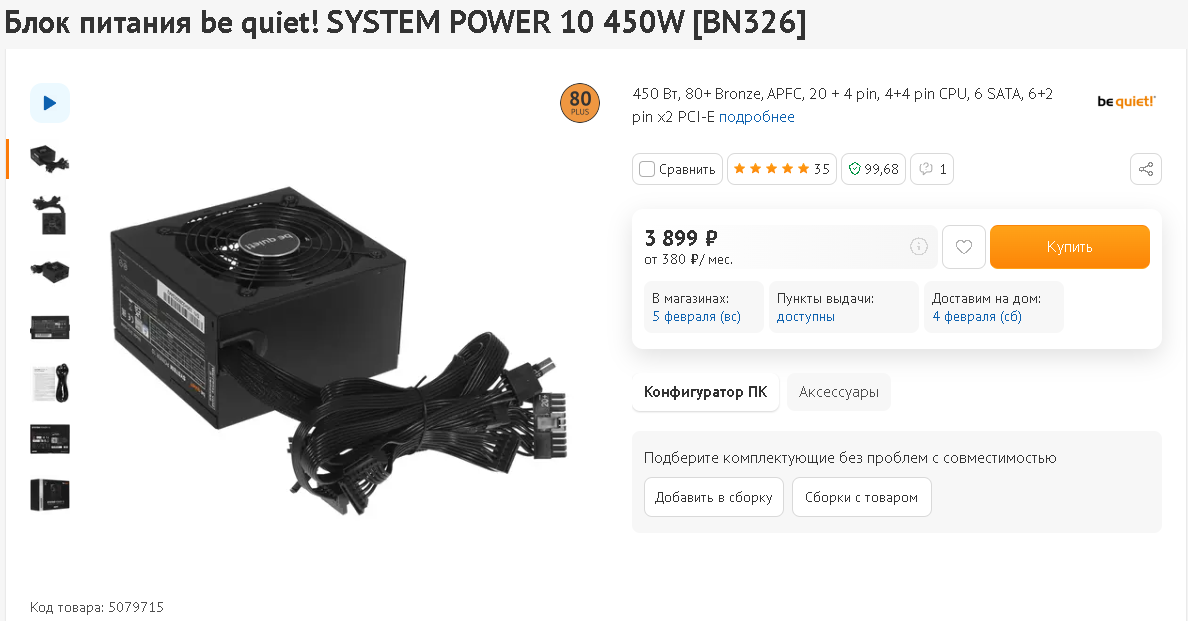Open the share icon menu
Viewport: 1188px width, 621px height.
1146,169
